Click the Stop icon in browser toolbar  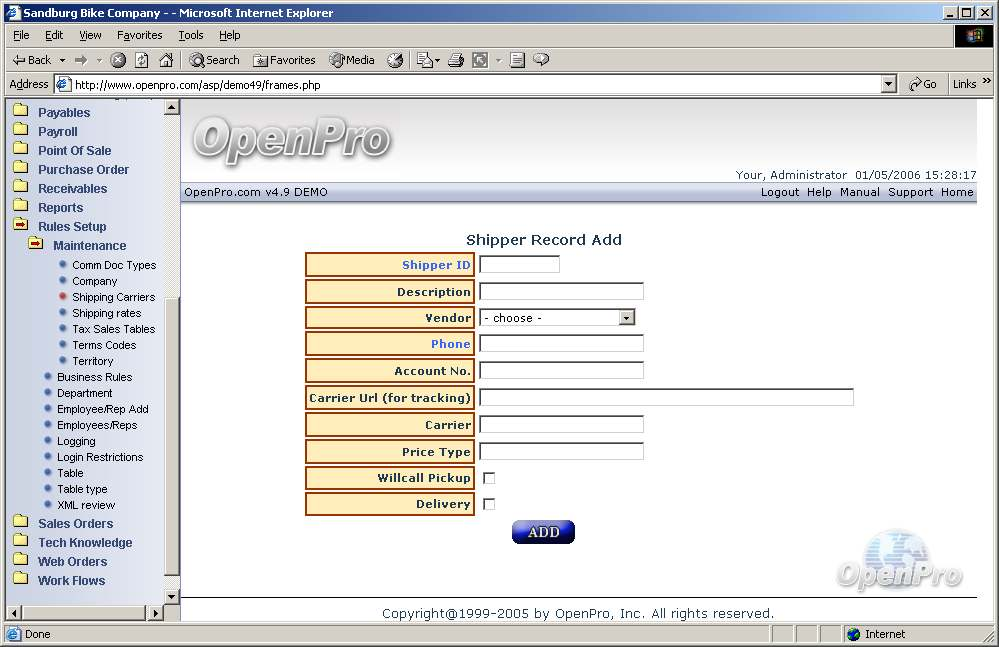click(118, 60)
